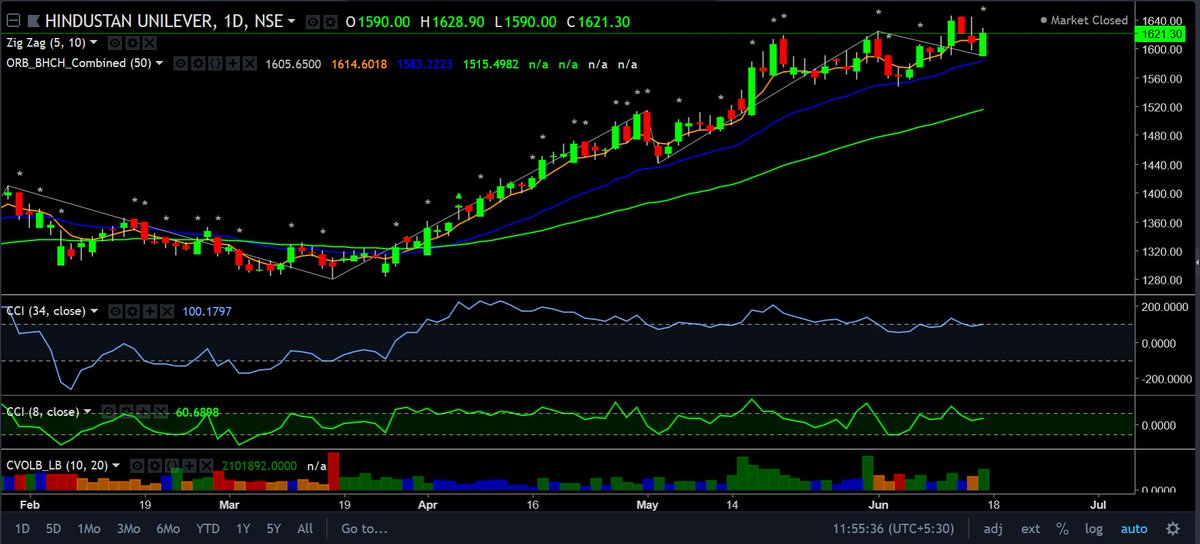Select the 1D date range
Screen dimensions: 1200x544
pyautogui.click(x=22, y=529)
